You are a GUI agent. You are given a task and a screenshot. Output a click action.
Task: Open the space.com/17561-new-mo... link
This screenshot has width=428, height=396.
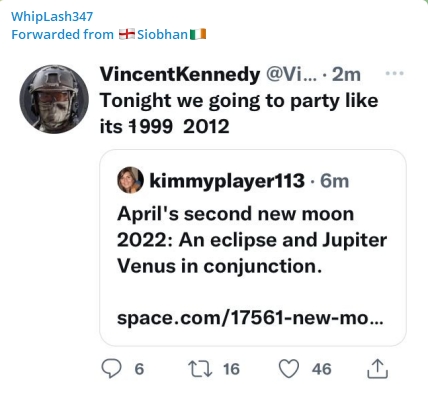pyautogui.click(x=250, y=317)
